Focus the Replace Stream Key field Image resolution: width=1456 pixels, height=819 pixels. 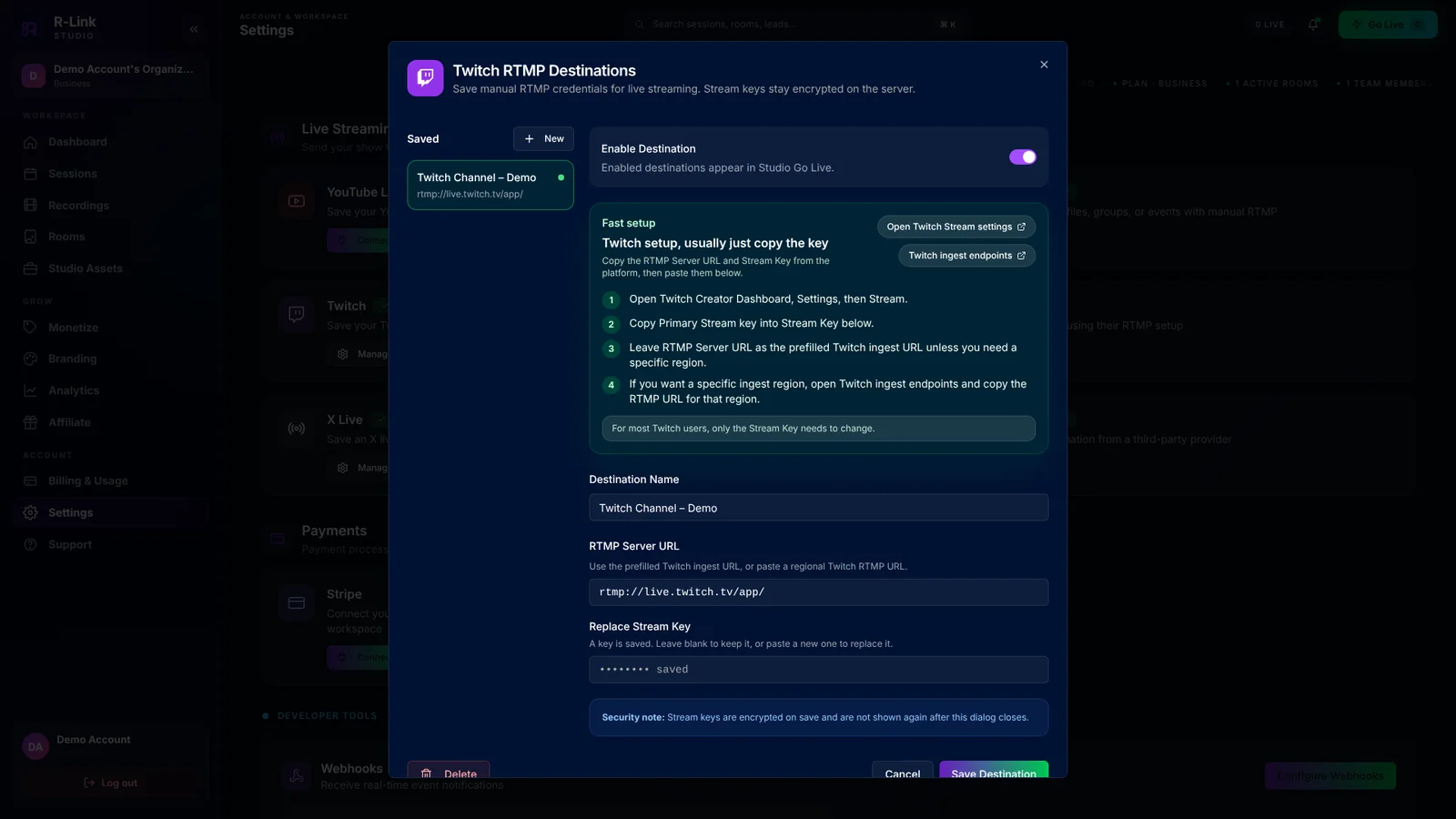click(x=818, y=669)
